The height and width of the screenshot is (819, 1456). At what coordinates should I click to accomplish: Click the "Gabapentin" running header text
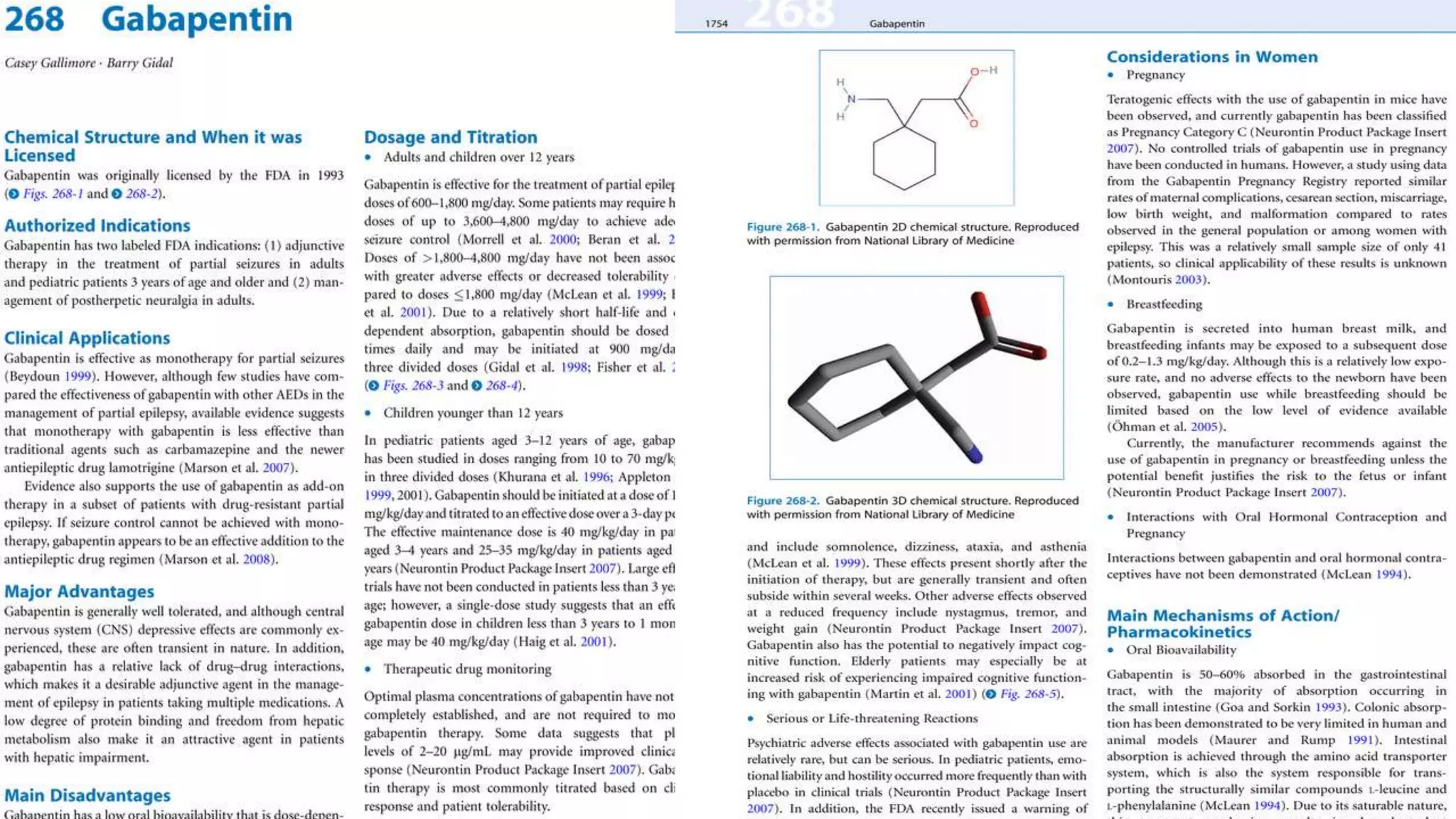pyautogui.click(x=896, y=24)
